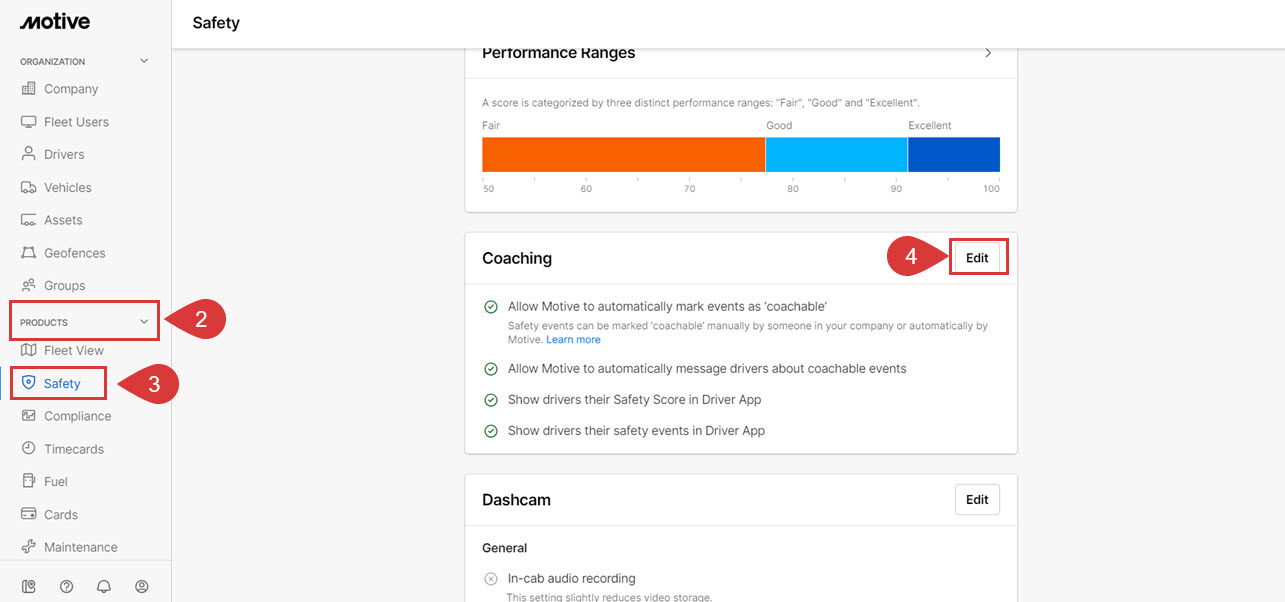
Task: Click the Fleet View map icon
Action: click(x=28, y=351)
